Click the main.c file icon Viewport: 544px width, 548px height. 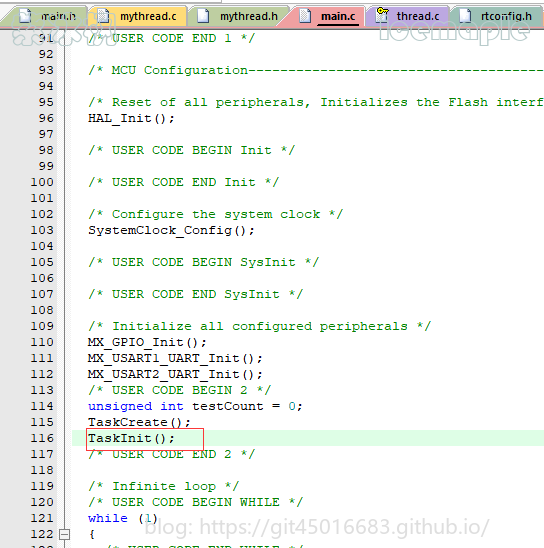coord(305,16)
